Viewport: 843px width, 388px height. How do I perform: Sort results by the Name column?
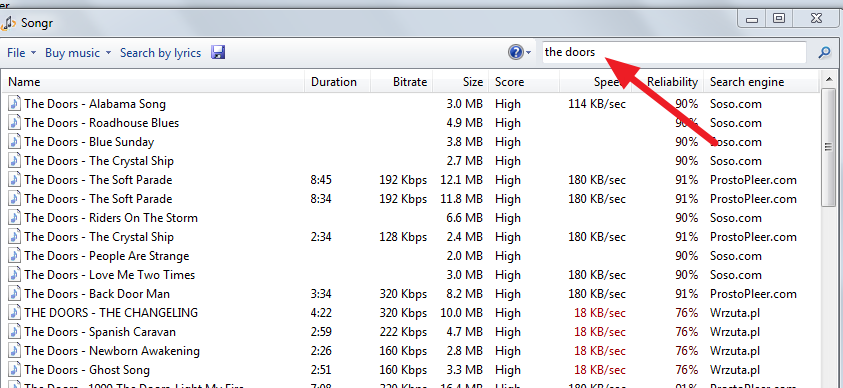[x=154, y=82]
